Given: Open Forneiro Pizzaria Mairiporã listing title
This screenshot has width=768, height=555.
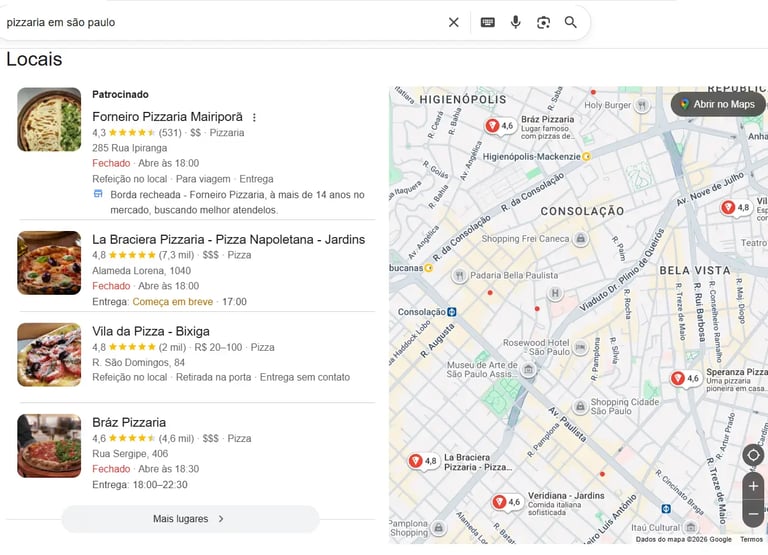Looking at the screenshot, I should [x=167, y=117].
